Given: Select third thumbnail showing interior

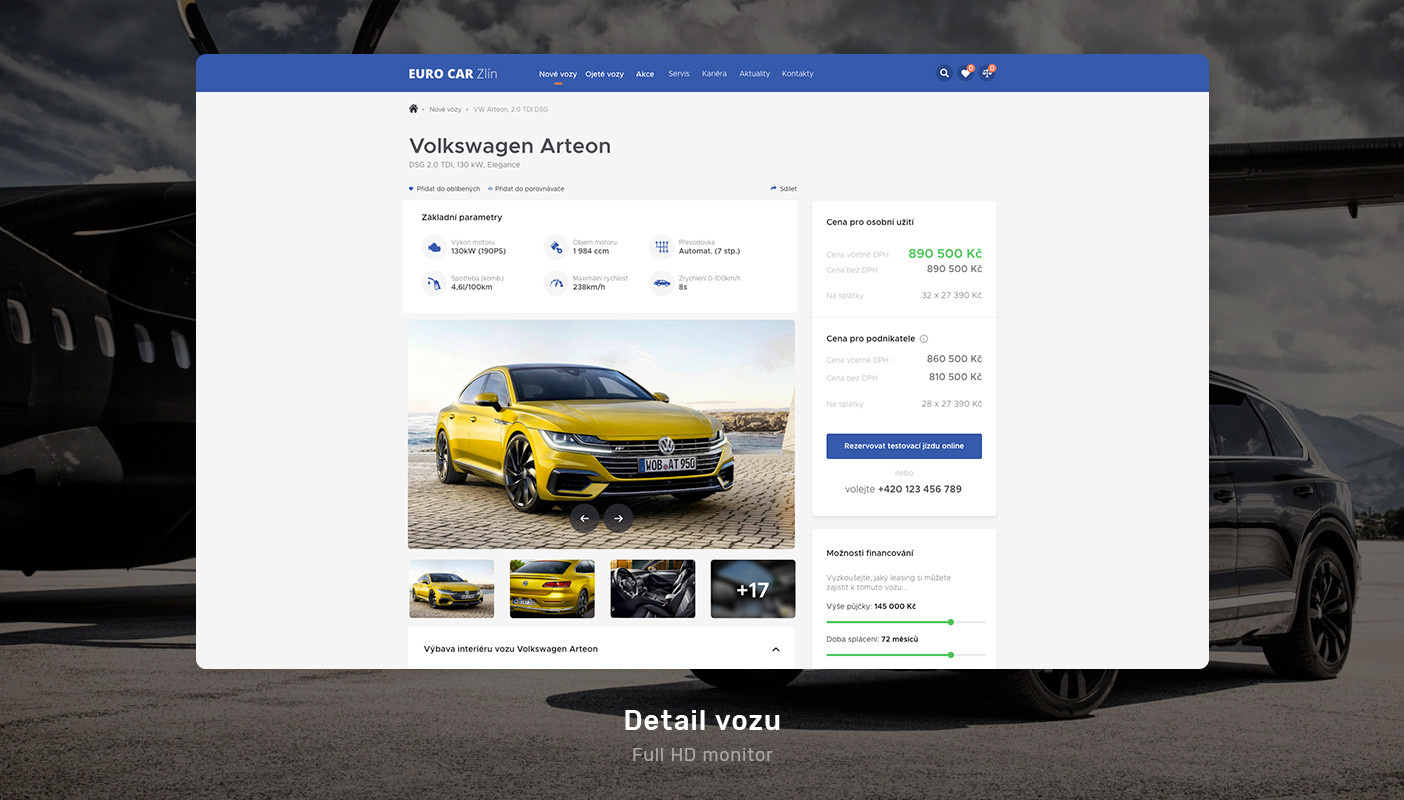Looking at the screenshot, I should (x=653, y=589).
